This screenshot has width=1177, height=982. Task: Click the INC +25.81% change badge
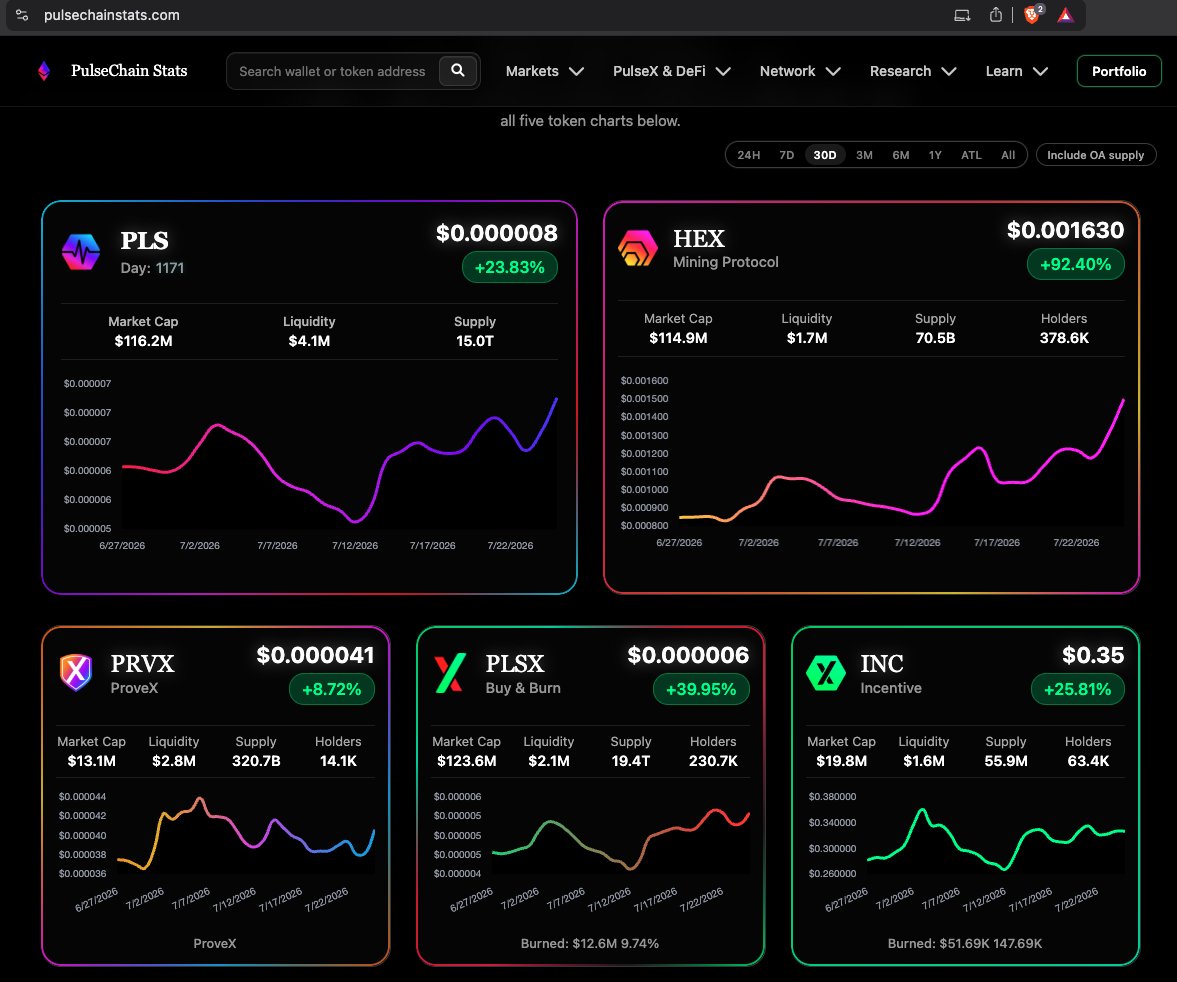click(1077, 689)
